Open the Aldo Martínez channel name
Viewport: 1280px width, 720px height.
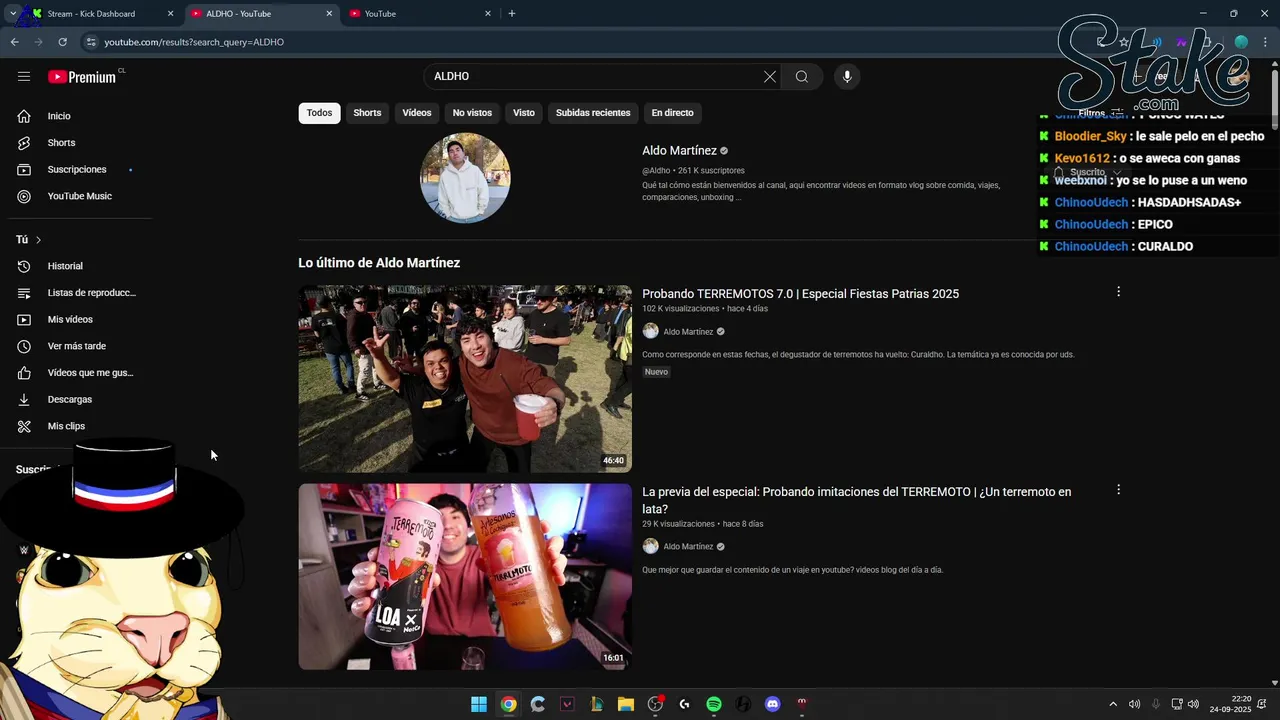click(x=679, y=151)
